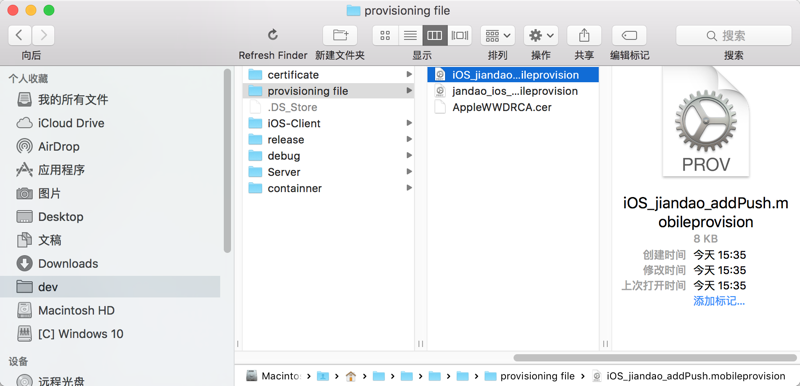Screen dimensions: 800x386
Task: Click provisioning file in path bar
Action: (530, 376)
